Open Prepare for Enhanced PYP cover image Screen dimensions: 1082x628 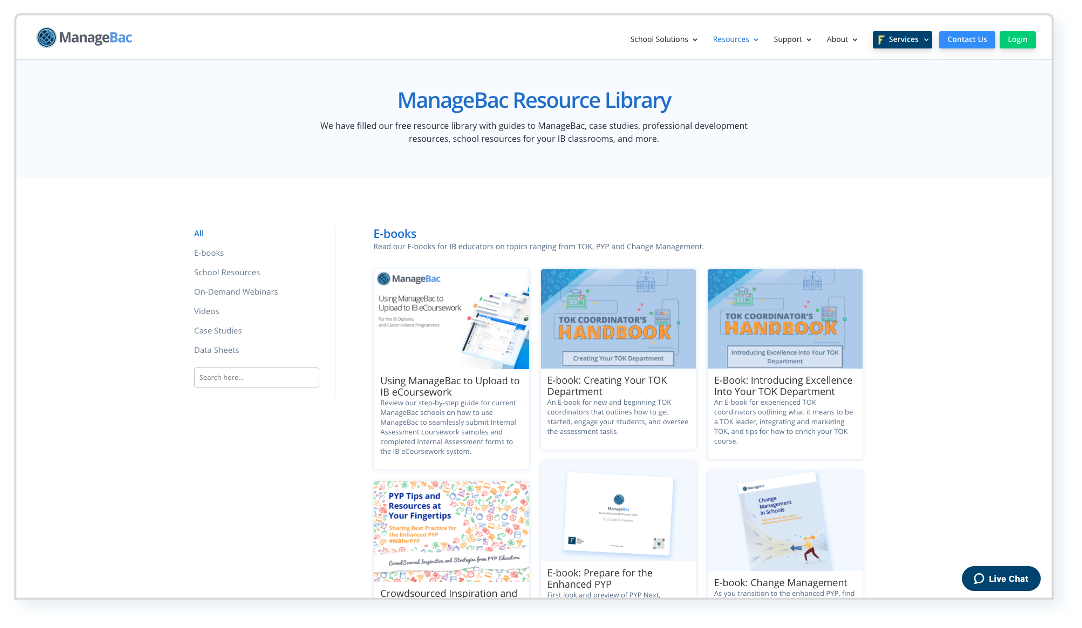pyautogui.click(x=618, y=511)
